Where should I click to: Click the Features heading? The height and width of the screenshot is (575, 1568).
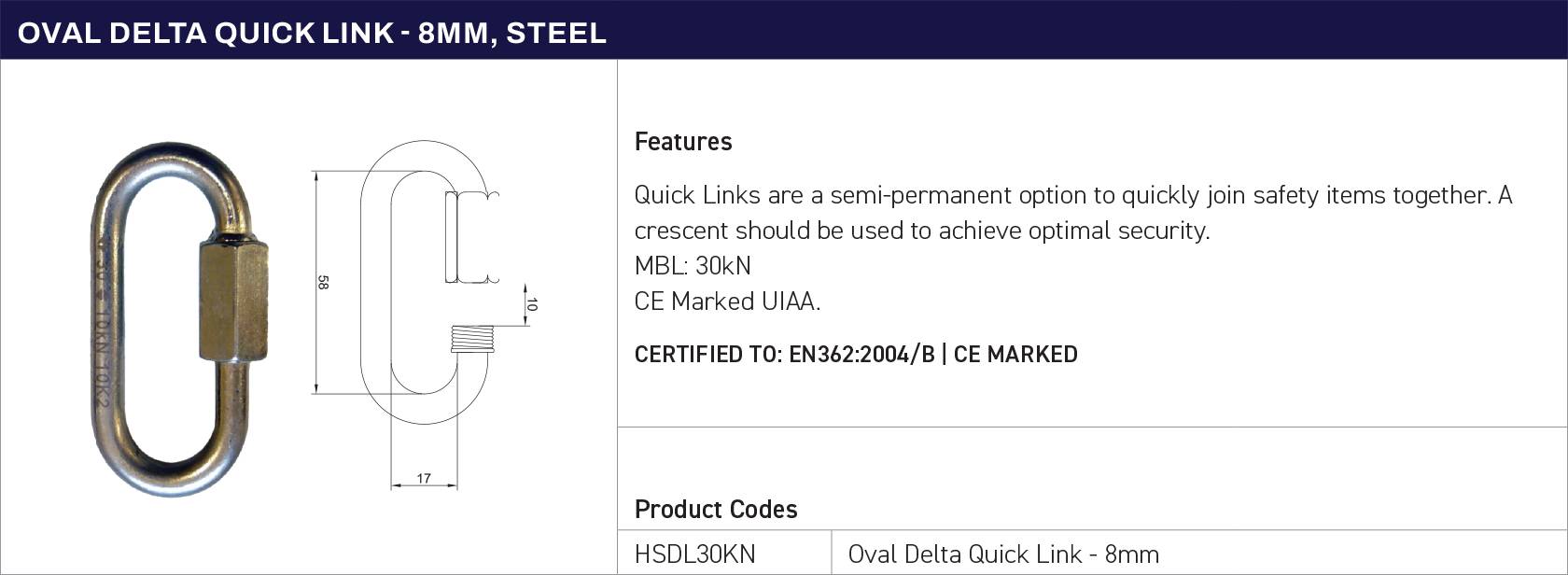[683, 142]
